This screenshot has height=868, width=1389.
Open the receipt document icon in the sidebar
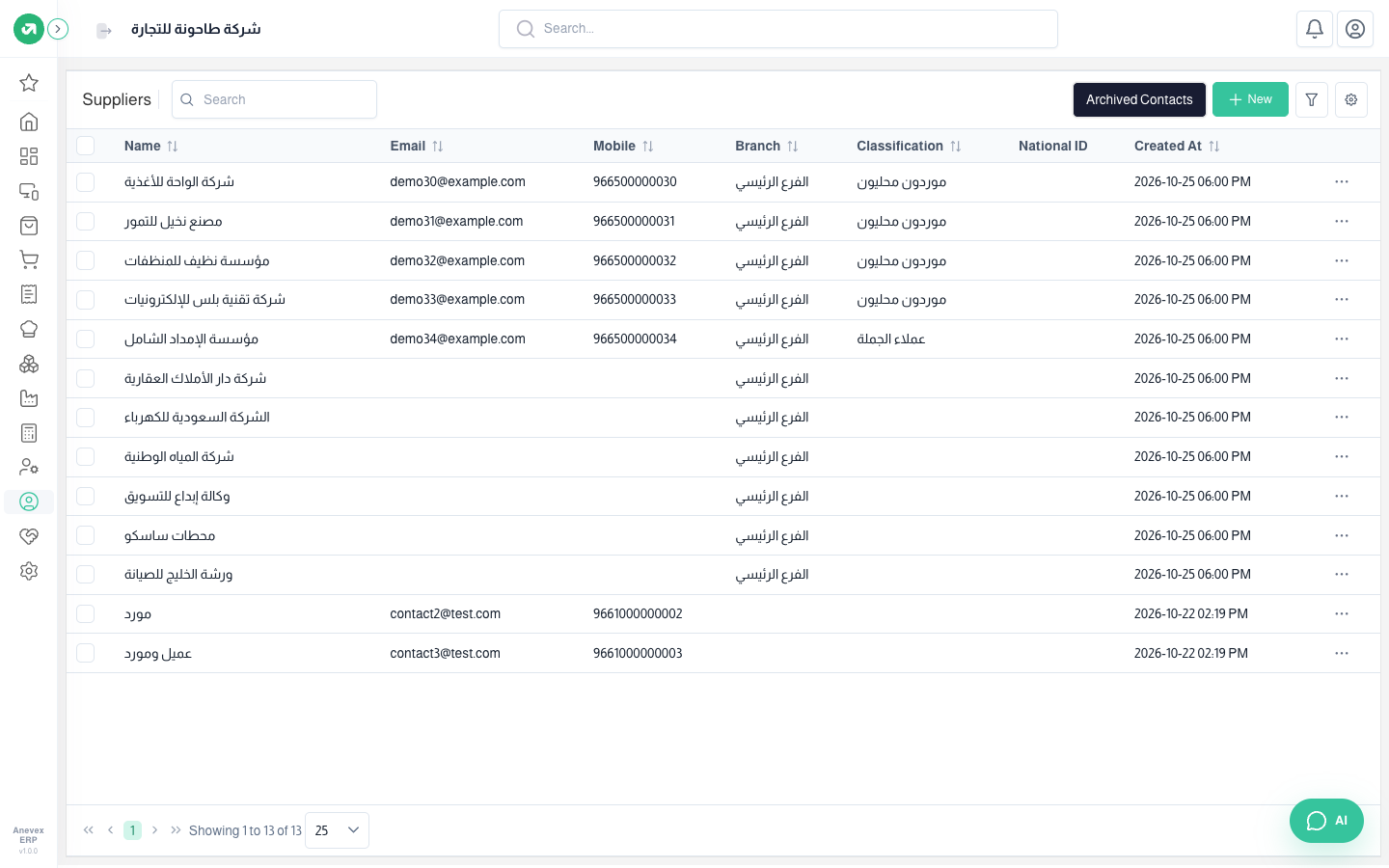point(29,294)
